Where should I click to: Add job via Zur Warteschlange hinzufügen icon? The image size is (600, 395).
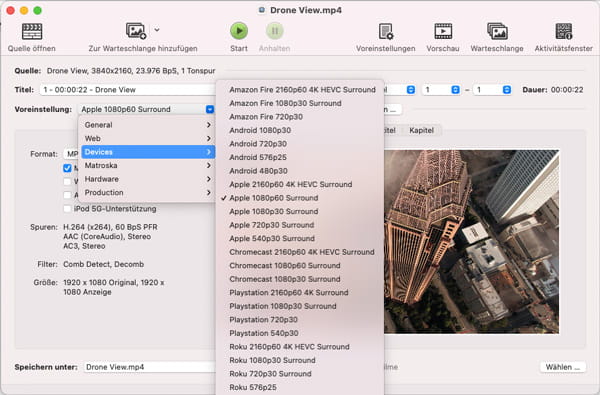coord(136,31)
